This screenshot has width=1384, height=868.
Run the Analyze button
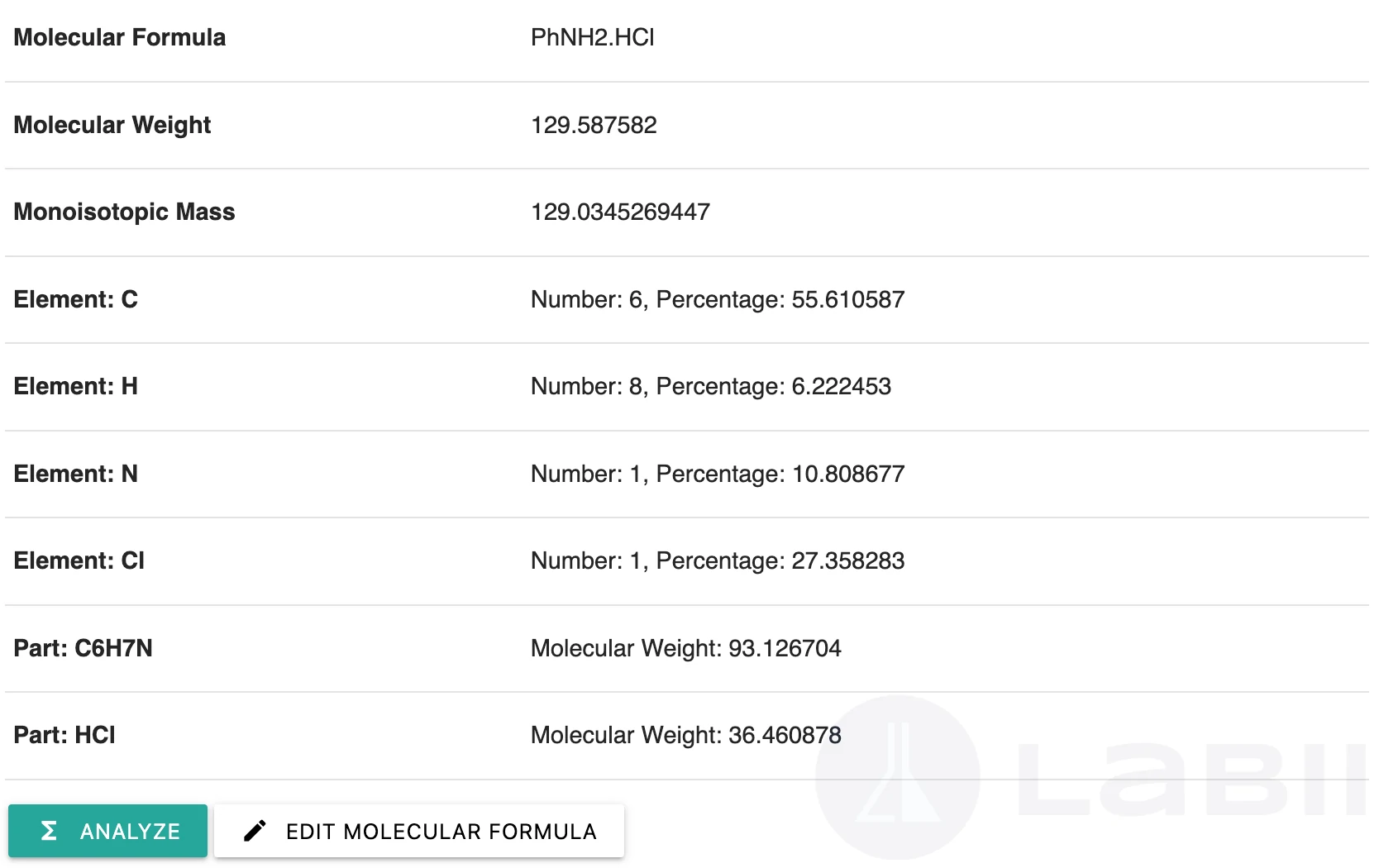coord(107,831)
